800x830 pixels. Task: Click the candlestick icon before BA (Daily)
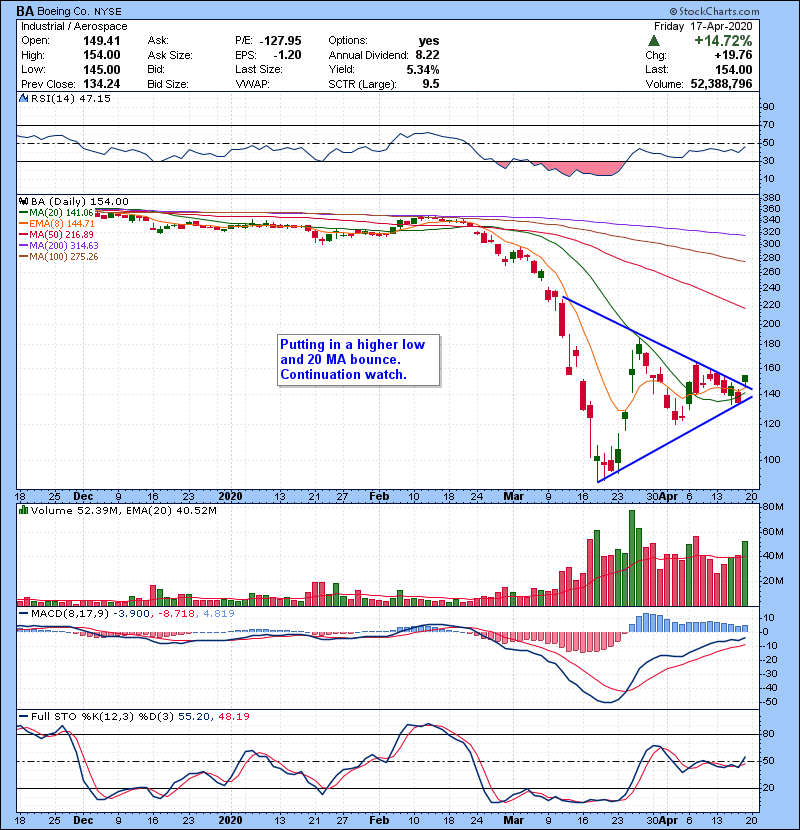[23, 201]
